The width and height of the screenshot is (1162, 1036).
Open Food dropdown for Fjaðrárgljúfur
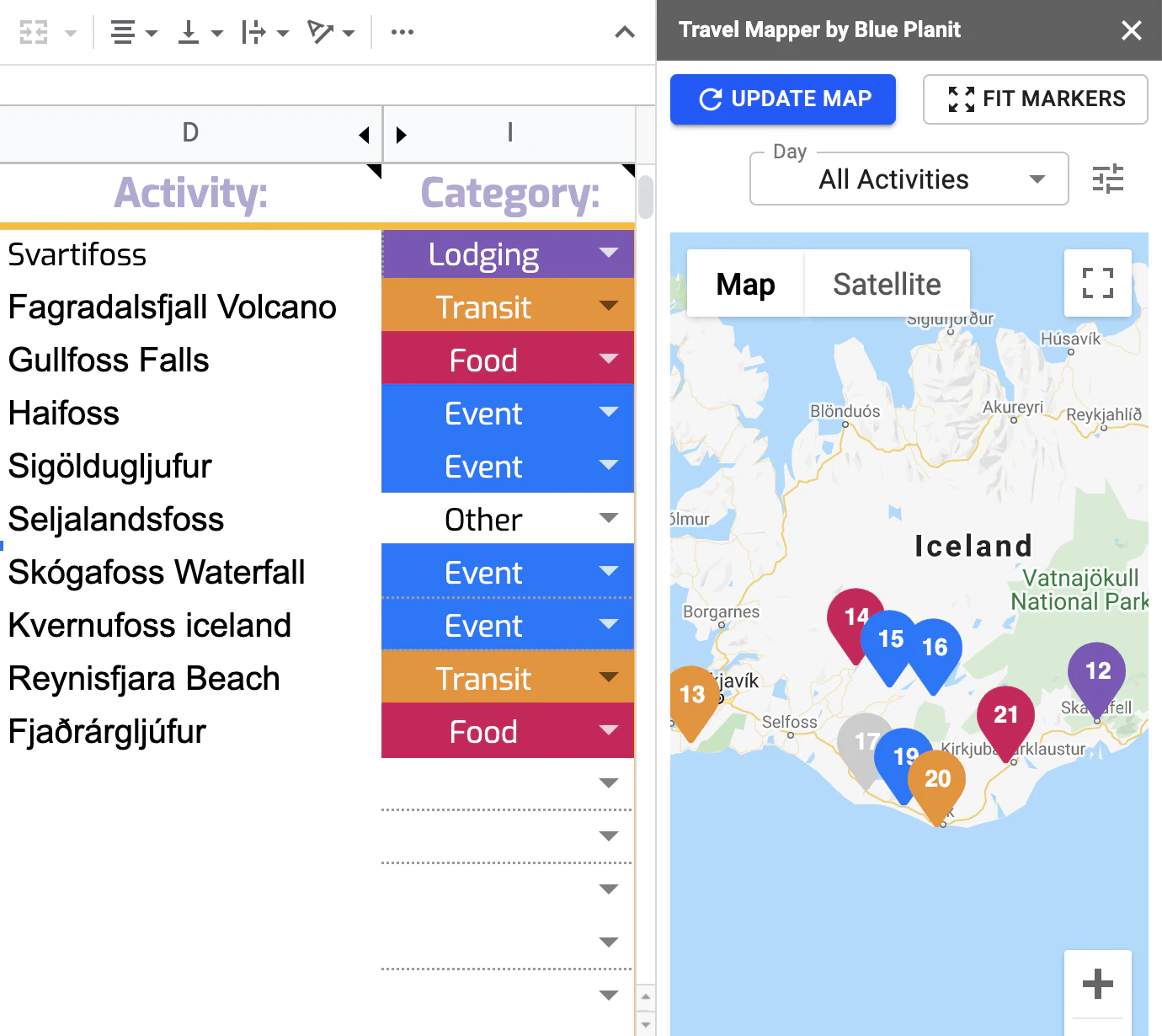coord(609,730)
